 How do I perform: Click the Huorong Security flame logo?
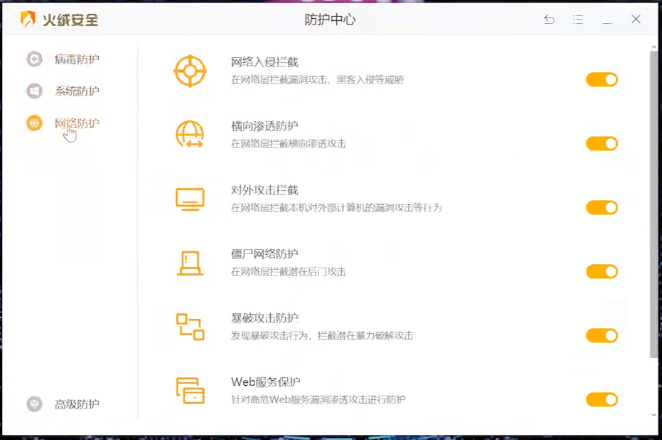click(x=28, y=19)
